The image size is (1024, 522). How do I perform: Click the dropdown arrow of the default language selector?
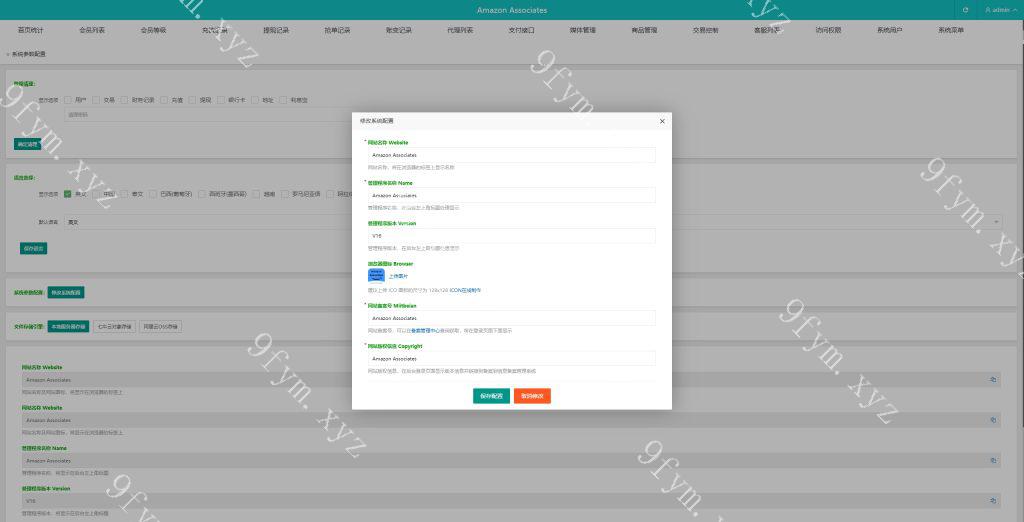point(996,222)
